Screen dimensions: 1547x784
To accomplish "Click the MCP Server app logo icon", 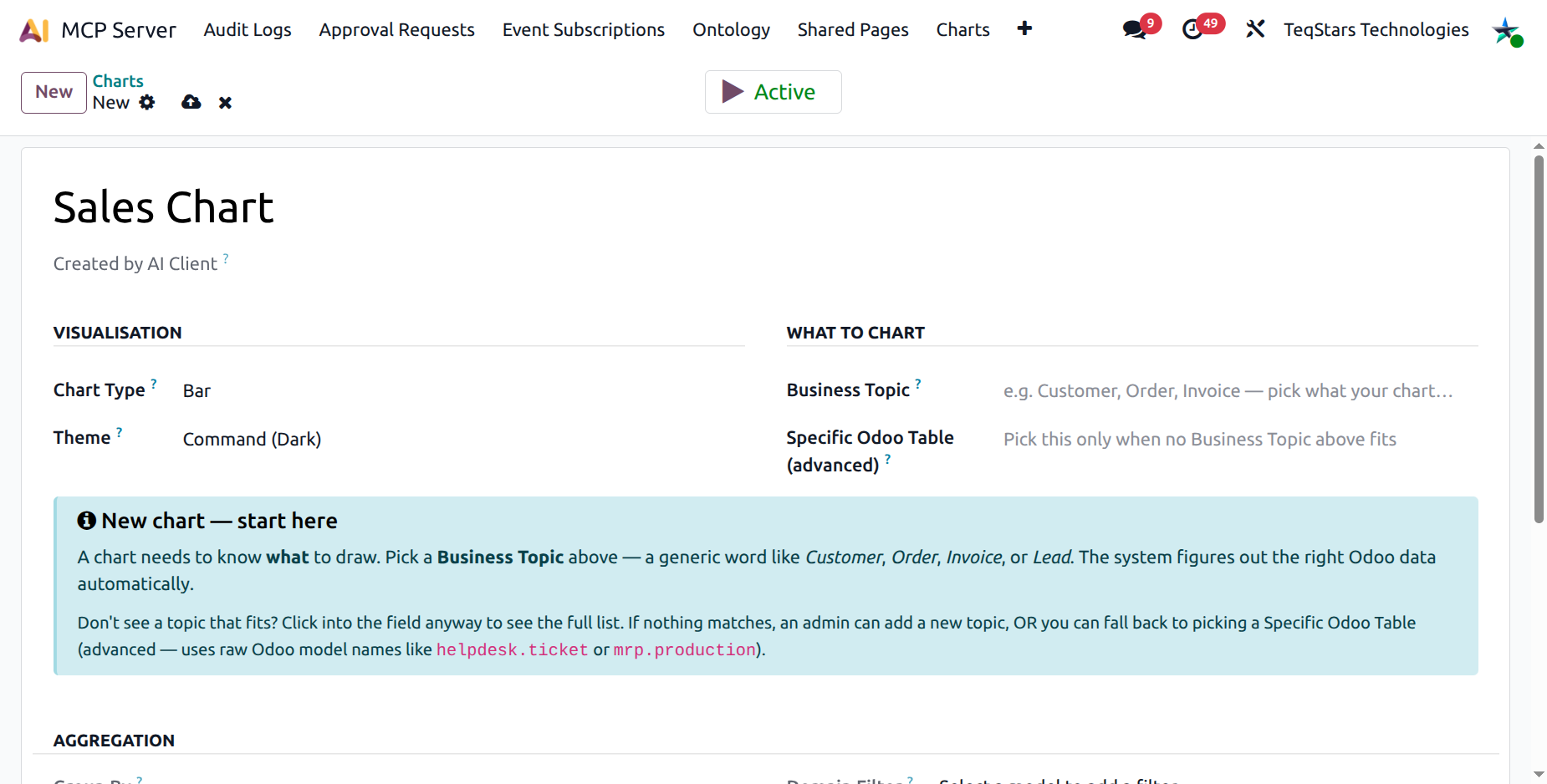I will pos(34,30).
